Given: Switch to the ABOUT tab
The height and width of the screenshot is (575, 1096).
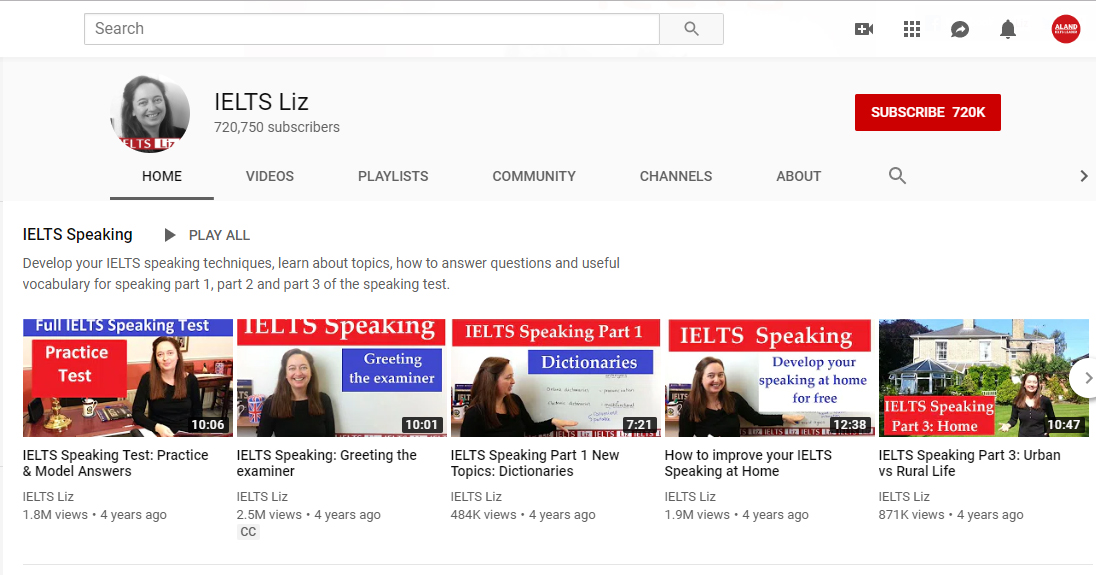Looking at the screenshot, I should point(798,176).
